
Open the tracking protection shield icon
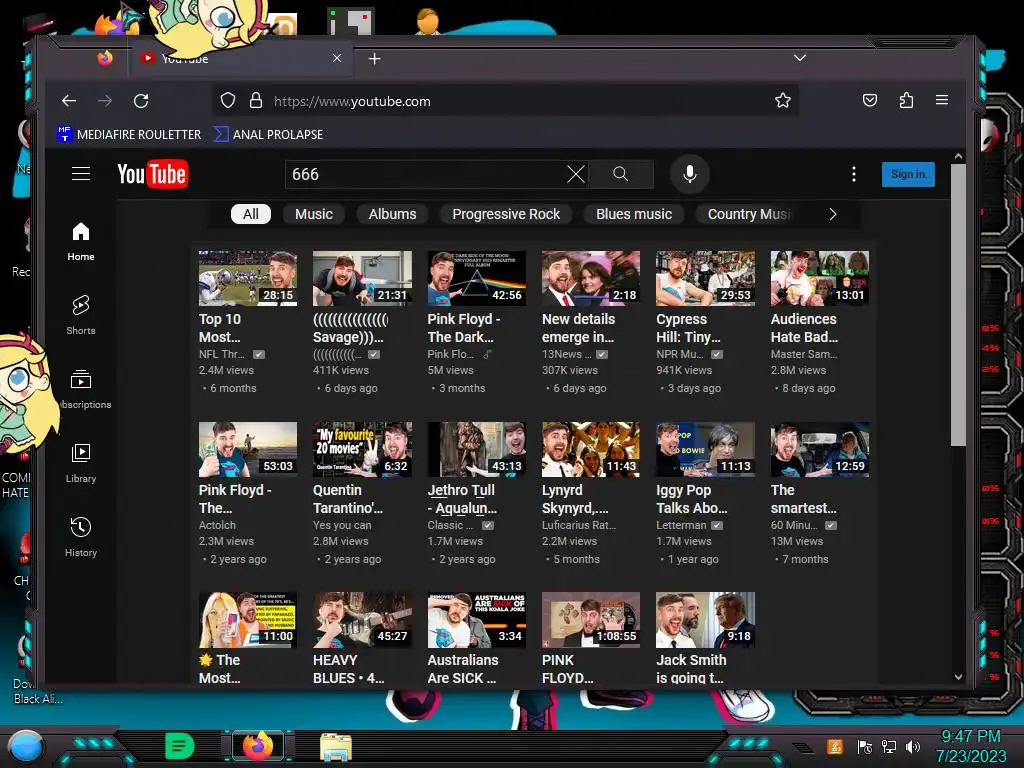[x=227, y=101]
